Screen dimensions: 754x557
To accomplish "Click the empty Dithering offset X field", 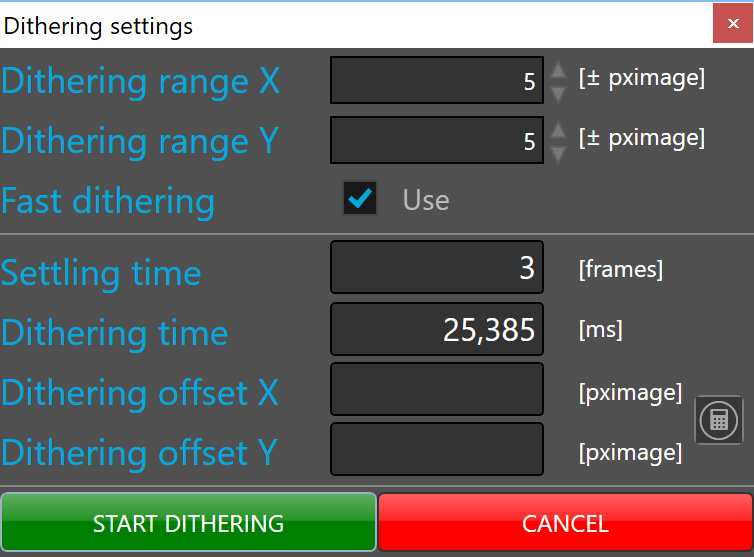I will [x=437, y=389].
